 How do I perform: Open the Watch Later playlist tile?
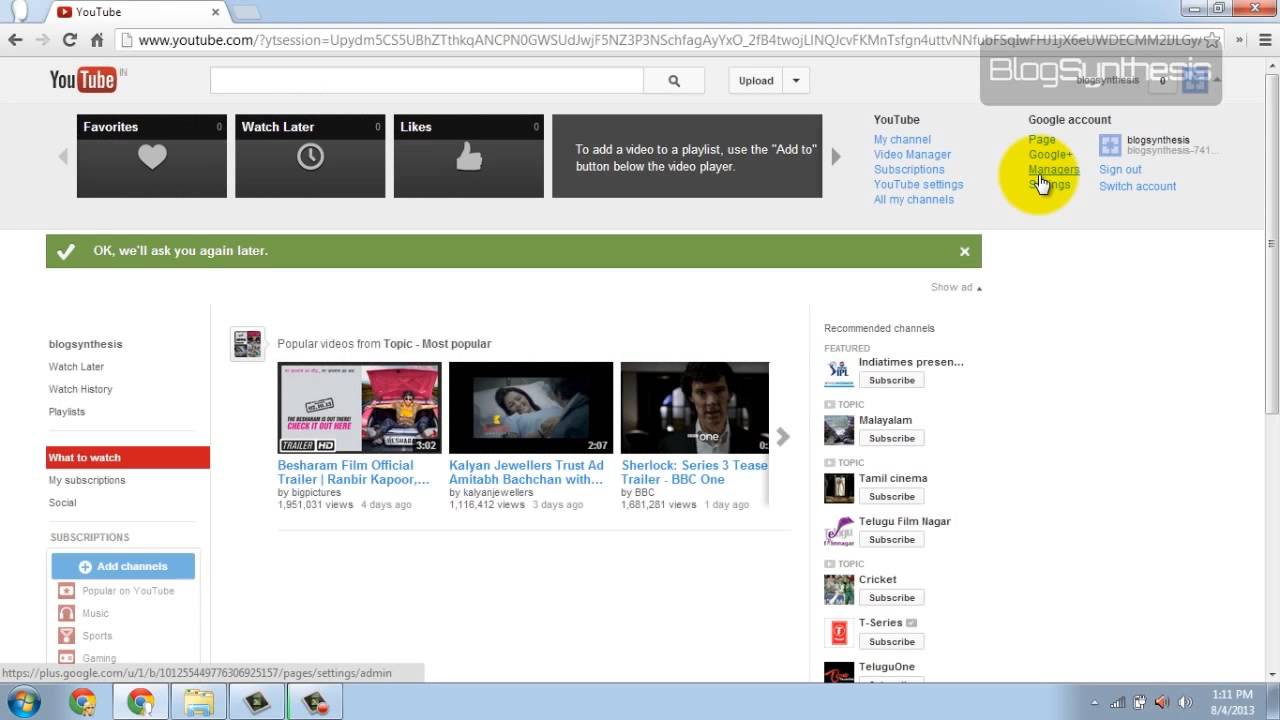pyautogui.click(x=310, y=156)
